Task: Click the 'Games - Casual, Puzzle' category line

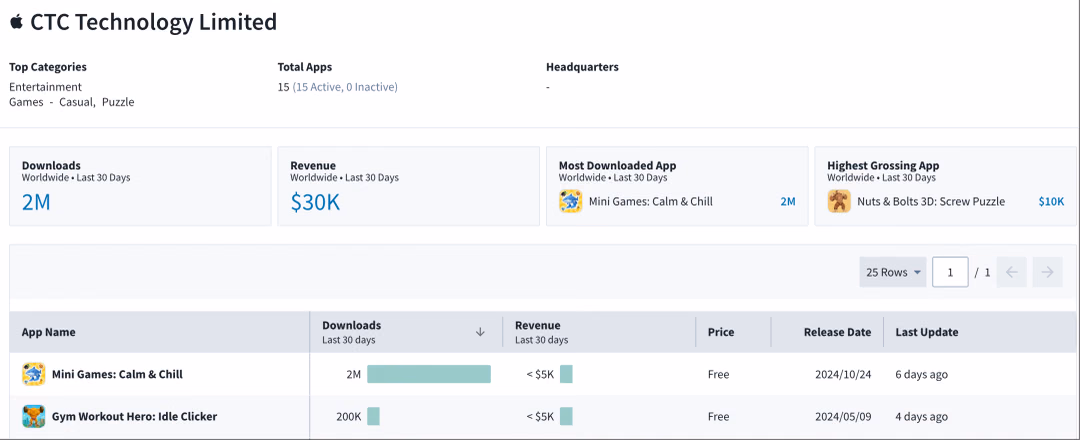Action: (72, 102)
